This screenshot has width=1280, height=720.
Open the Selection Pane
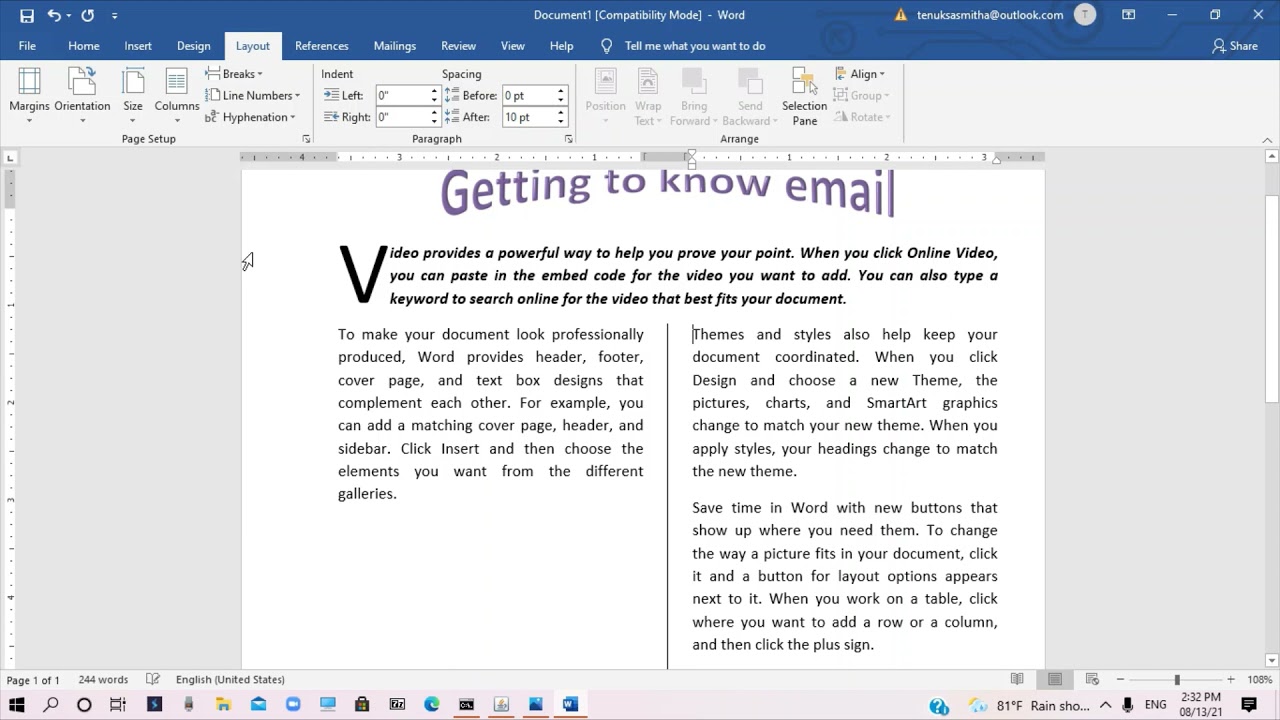(x=804, y=97)
